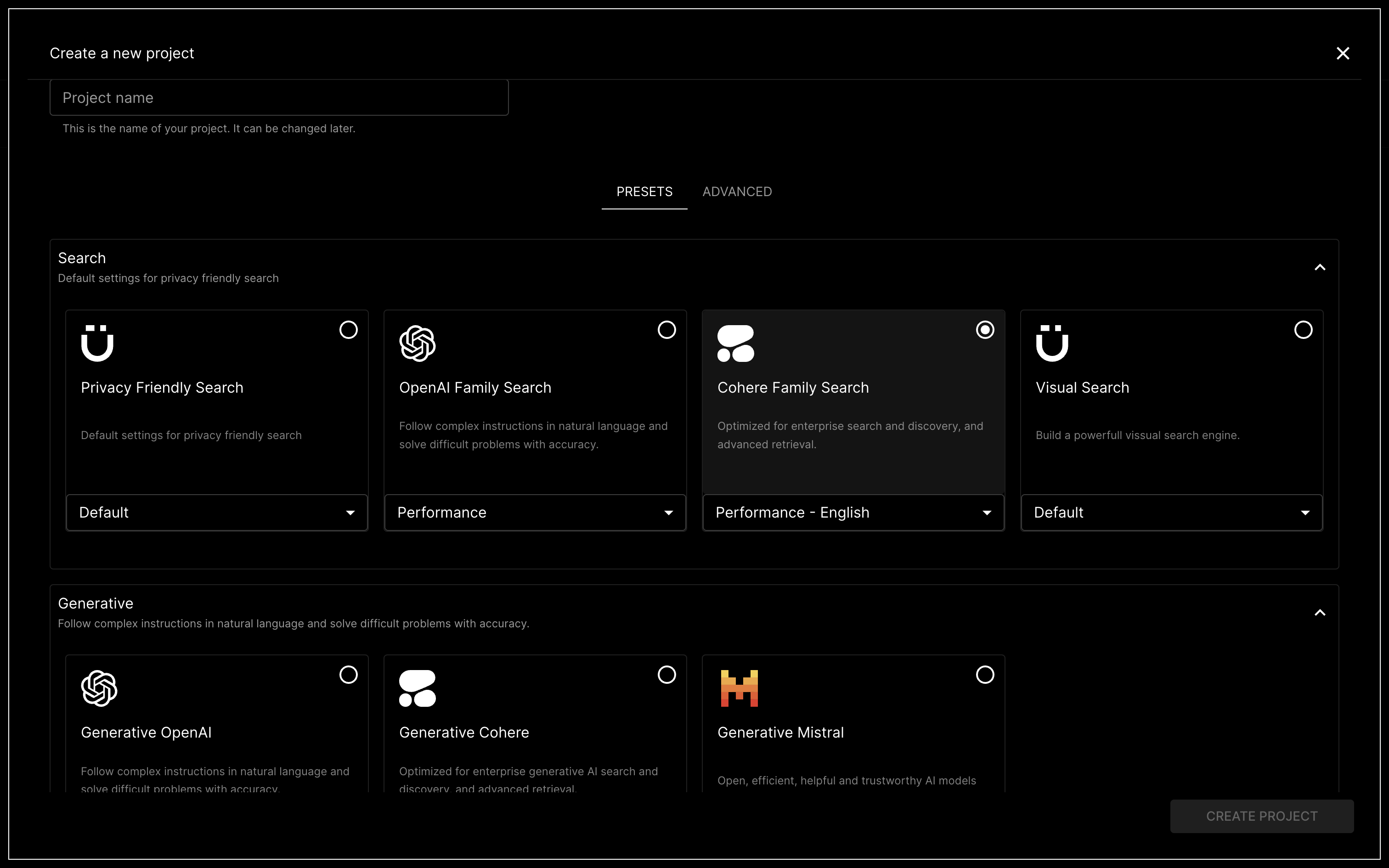Open OpenAI Family Search Performance dropdown
The height and width of the screenshot is (868, 1389).
[x=535, y=512]
